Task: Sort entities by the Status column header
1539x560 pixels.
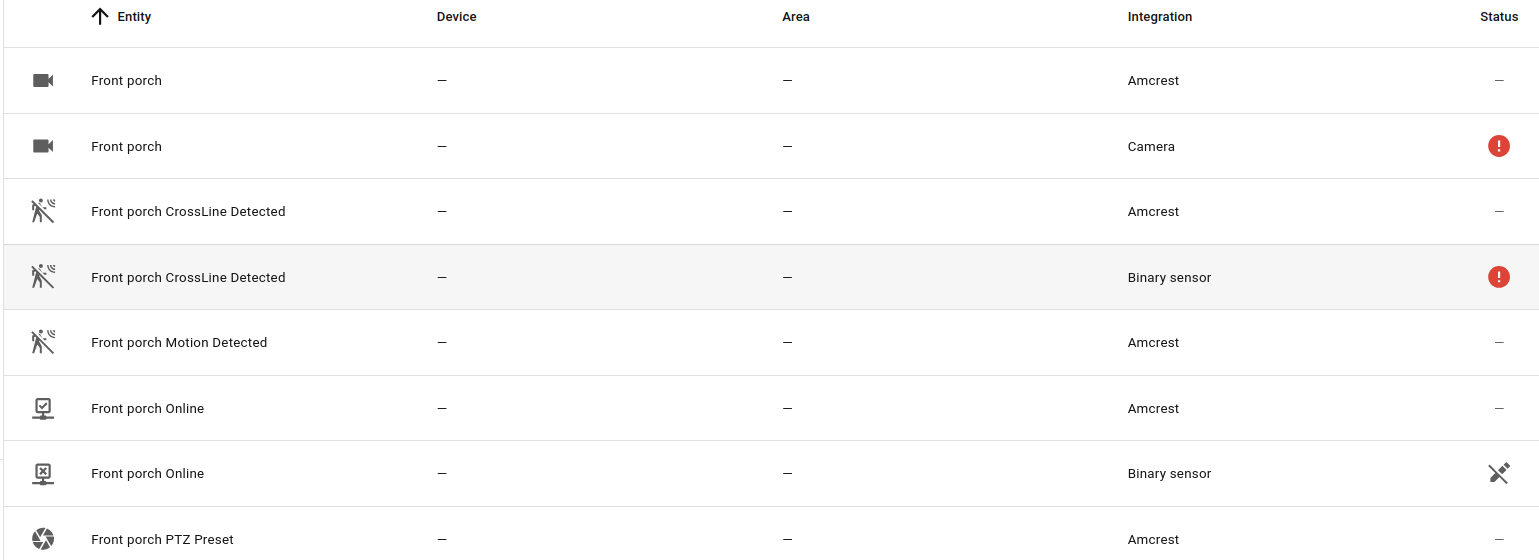Action: tap(1498, 17)
